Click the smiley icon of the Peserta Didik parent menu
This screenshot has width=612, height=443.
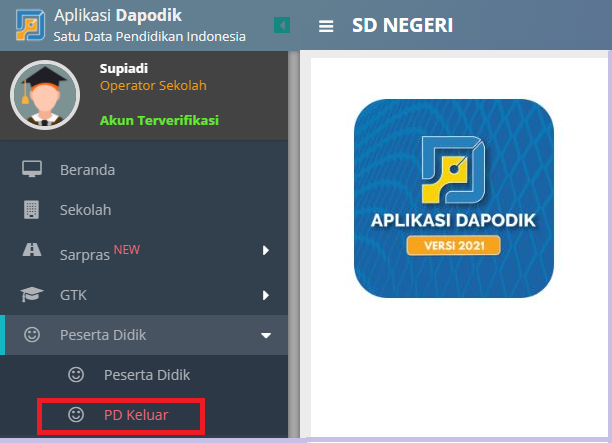[x=32, y=334]
